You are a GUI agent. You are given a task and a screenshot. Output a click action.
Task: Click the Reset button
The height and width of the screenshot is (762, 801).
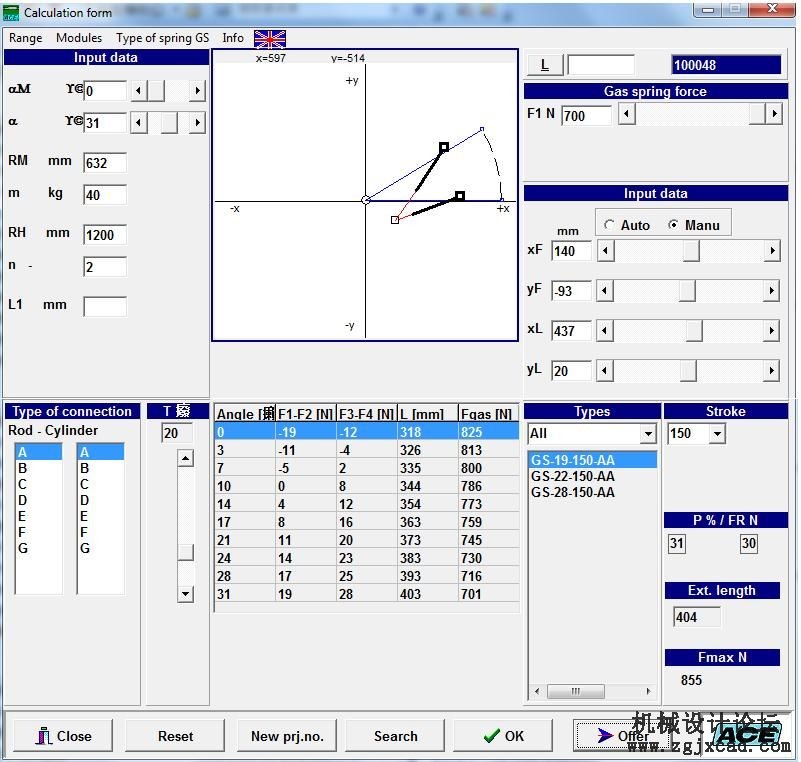175,735
